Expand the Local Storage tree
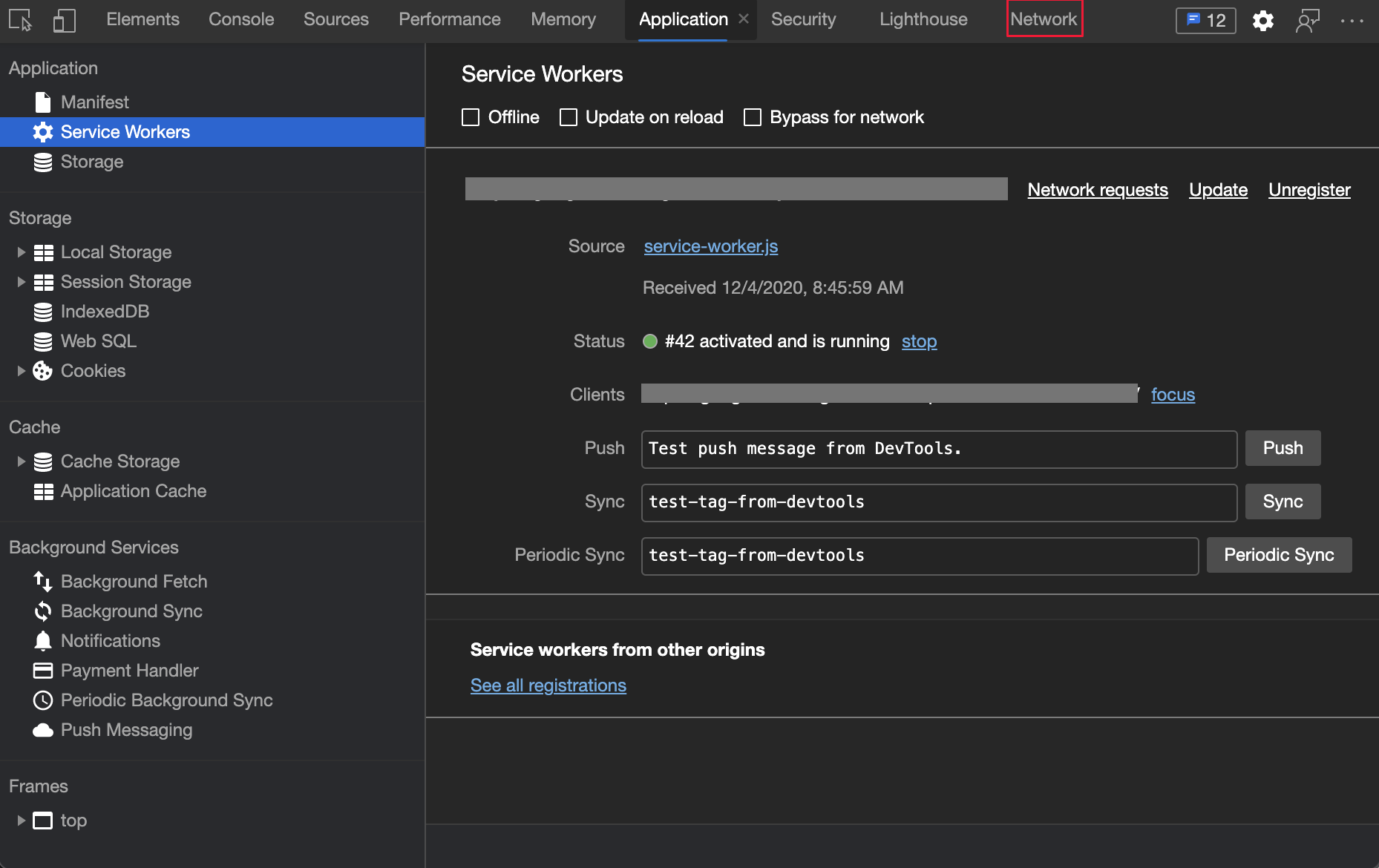The height and width of the screenshot is (868, 1379). pyautogui.click(x=20, y=251)
